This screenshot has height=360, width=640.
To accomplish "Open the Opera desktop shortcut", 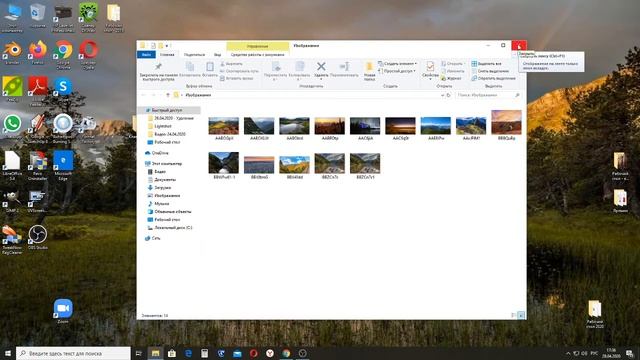I will coord(88,53).
